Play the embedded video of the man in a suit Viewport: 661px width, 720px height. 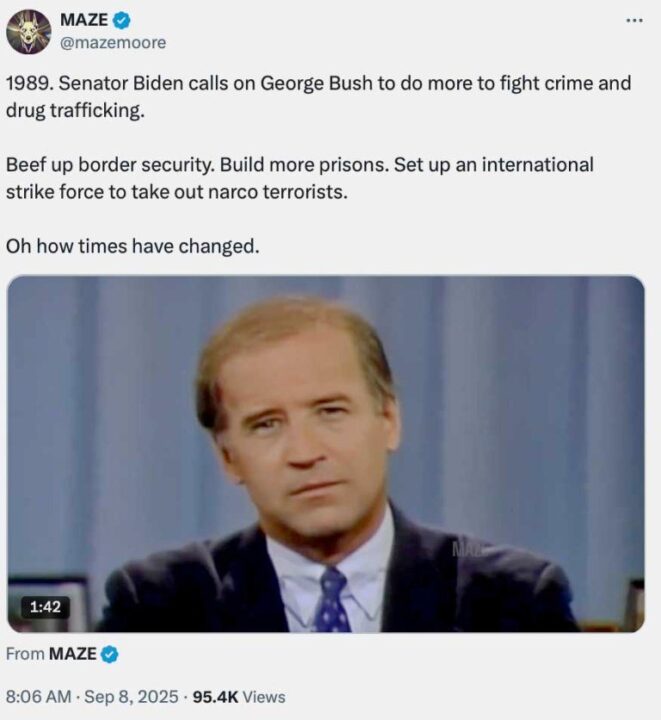pyautogui.click(x=326, y=453)
